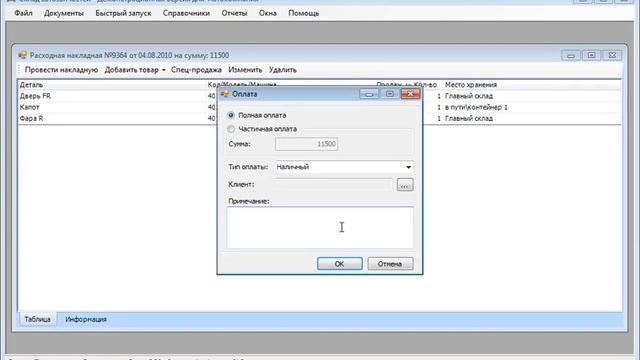Click the ellipsis button beside Клиент

point(405,185)
